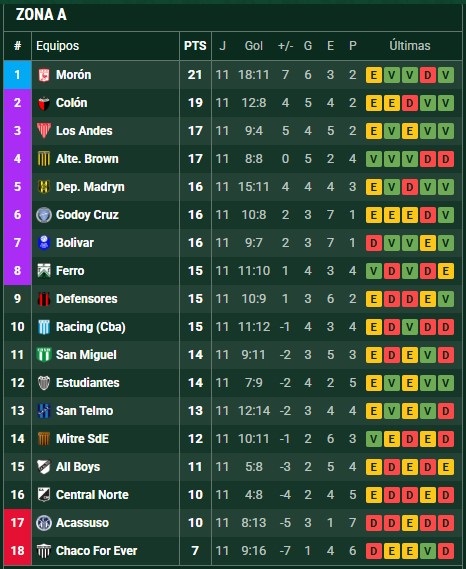Screen dimensions: 466x569
Task: Click the Morón team crest icon
Action: click(x=44, y=75)
